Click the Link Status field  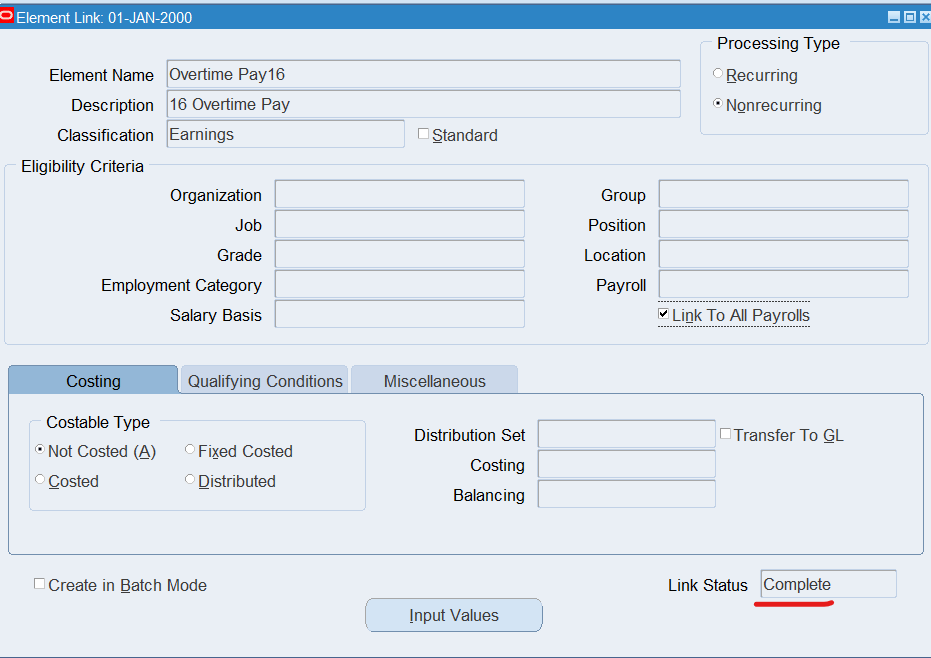point(828,585)
